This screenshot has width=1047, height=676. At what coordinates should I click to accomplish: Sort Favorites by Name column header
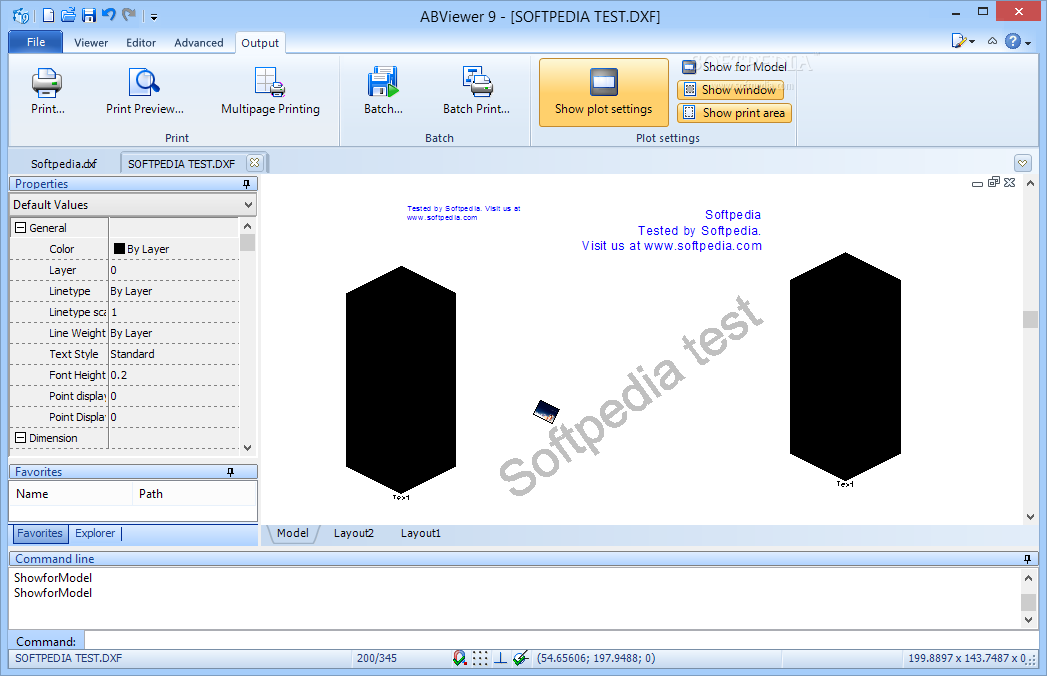point(71,494)
